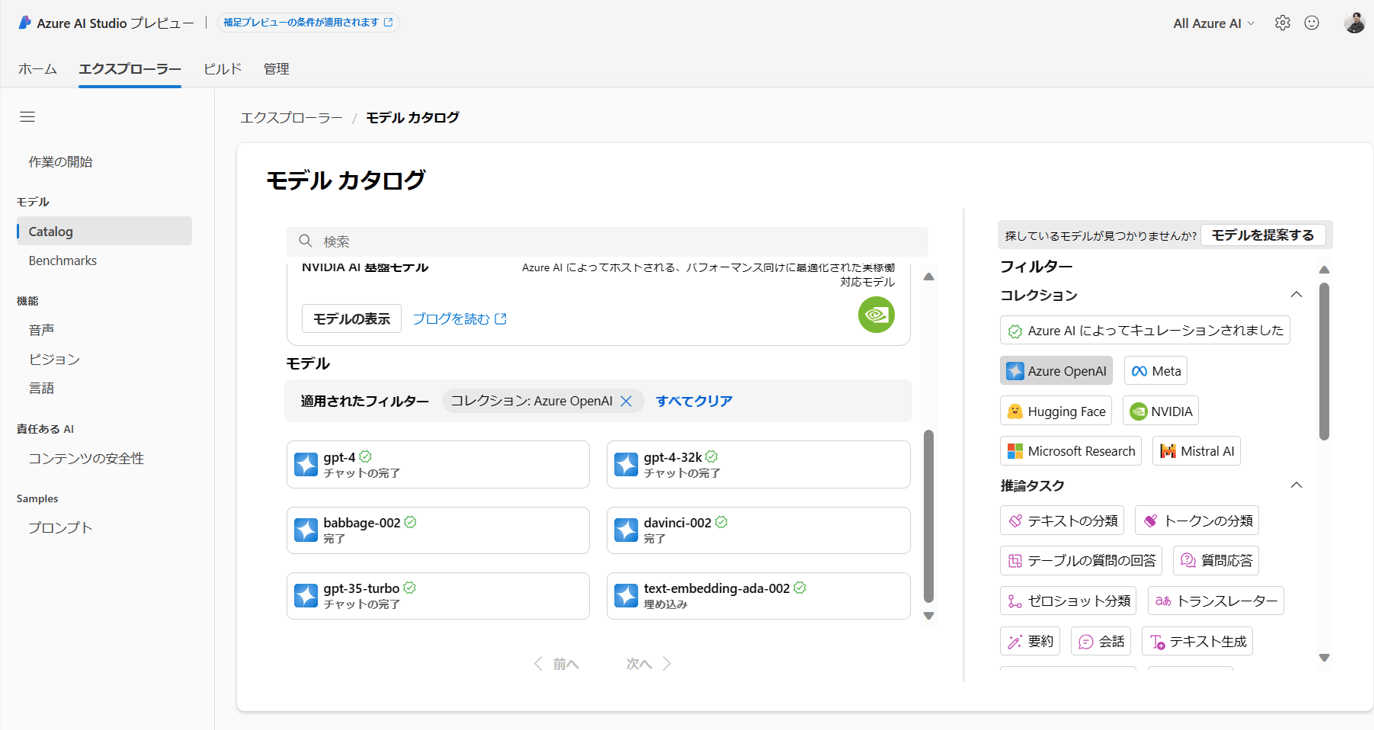Collapse the コレクション filter section
The width and height of the screenshot is (1374, 730).
(1296, 295)
